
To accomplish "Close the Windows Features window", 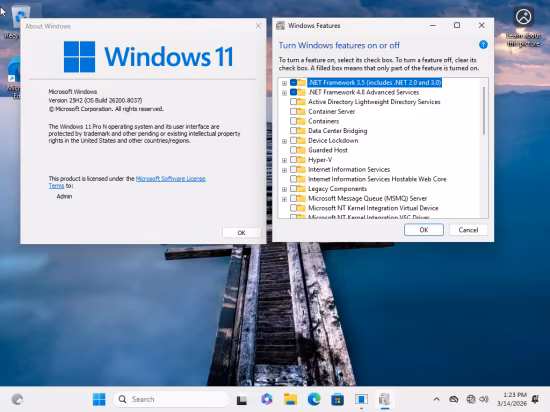I will [x=482, y=25].
